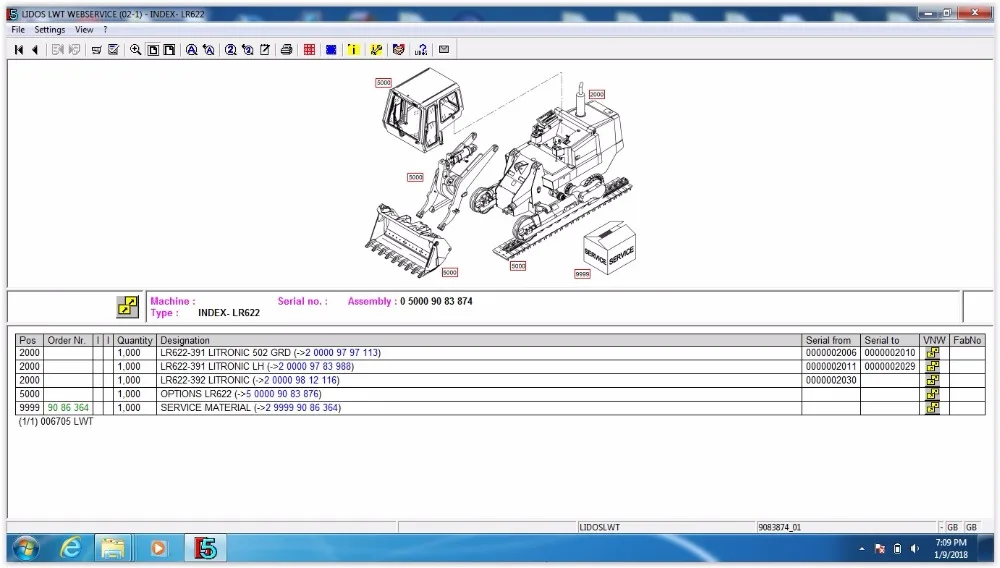Click the 5000 label below the bucket

coord(450,272)
